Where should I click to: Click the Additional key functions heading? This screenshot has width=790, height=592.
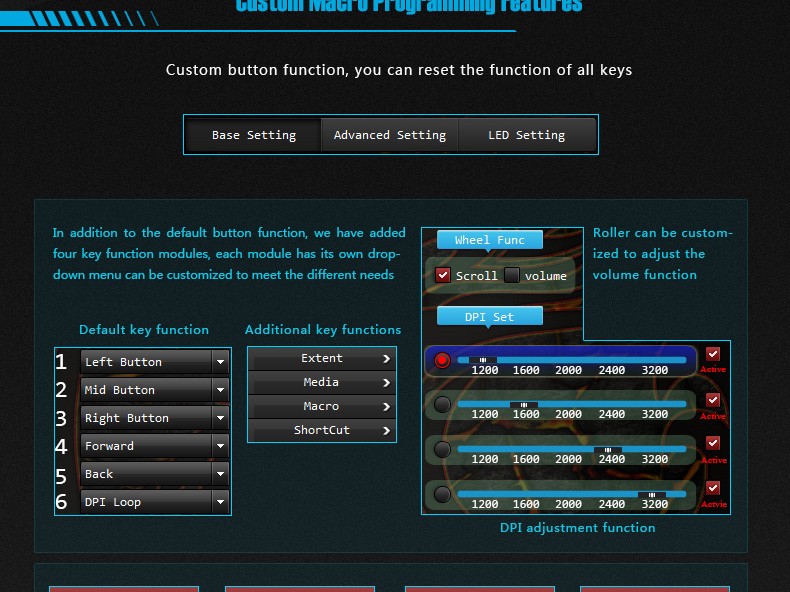(323, 330)
